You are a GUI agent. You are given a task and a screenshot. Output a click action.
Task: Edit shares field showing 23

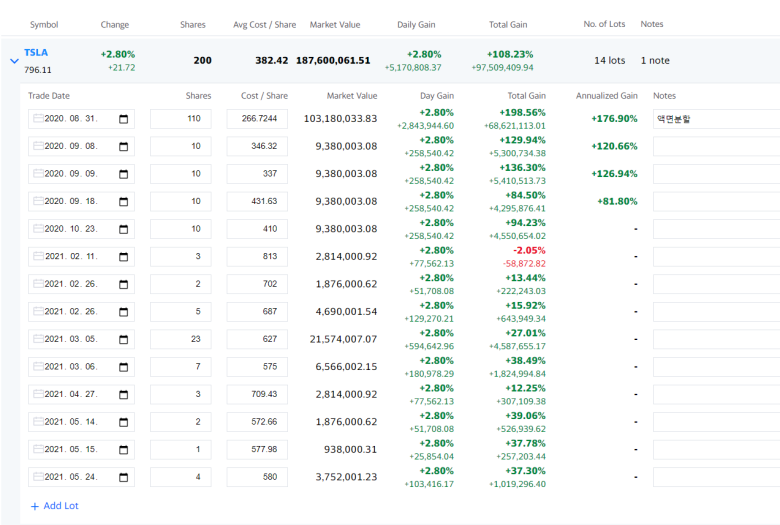(x=181, y=339)
